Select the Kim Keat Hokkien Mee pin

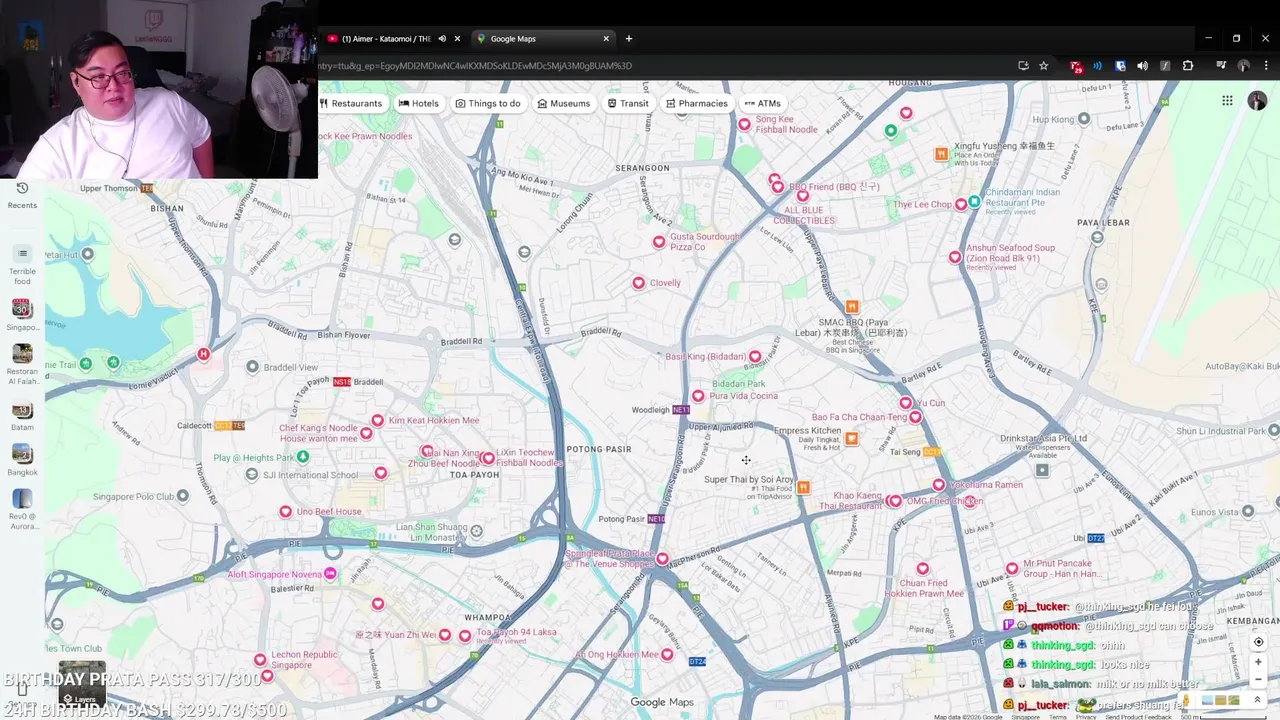point(377,421)
